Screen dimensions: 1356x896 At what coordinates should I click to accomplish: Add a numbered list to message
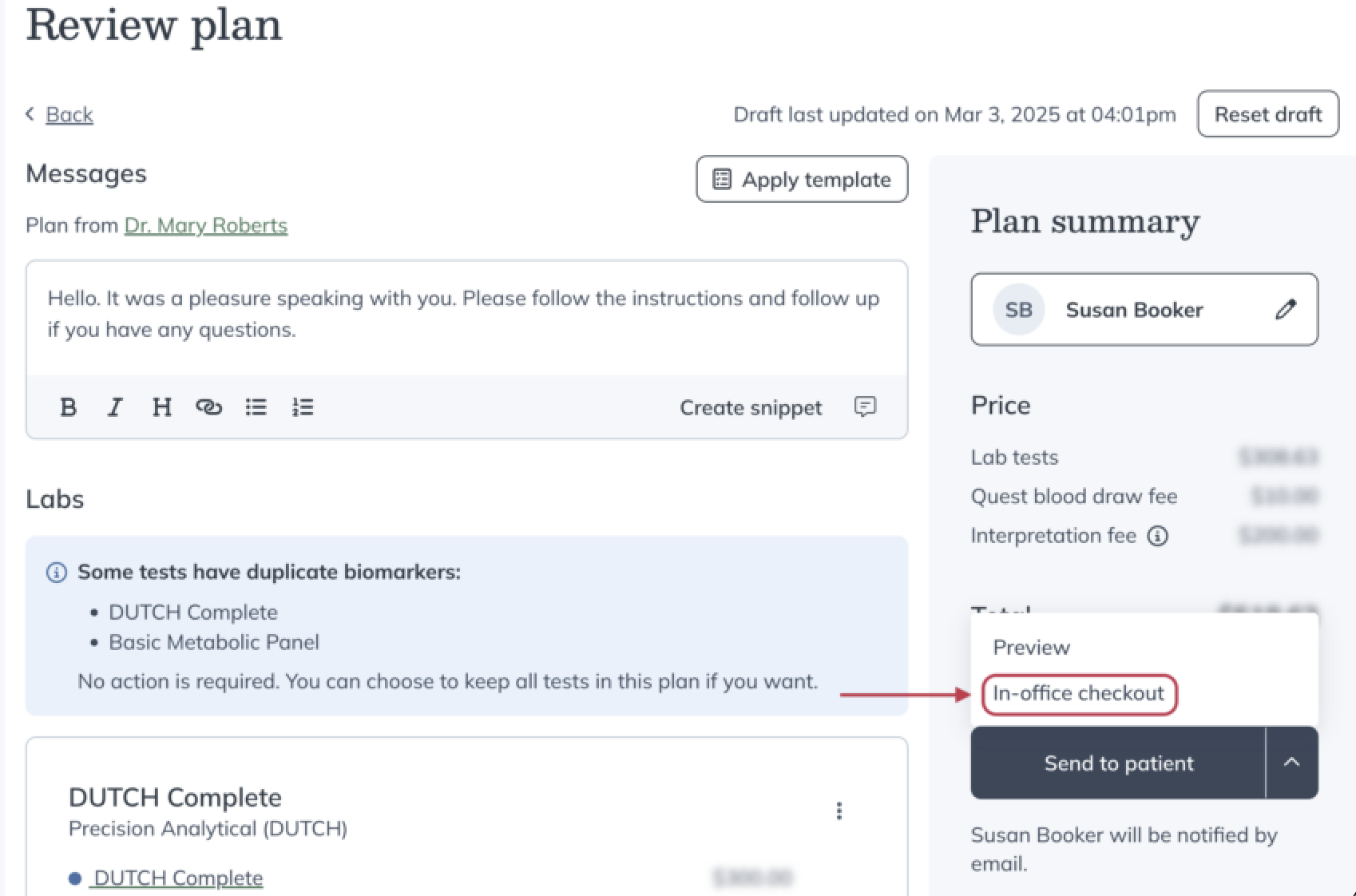(303, 407)
